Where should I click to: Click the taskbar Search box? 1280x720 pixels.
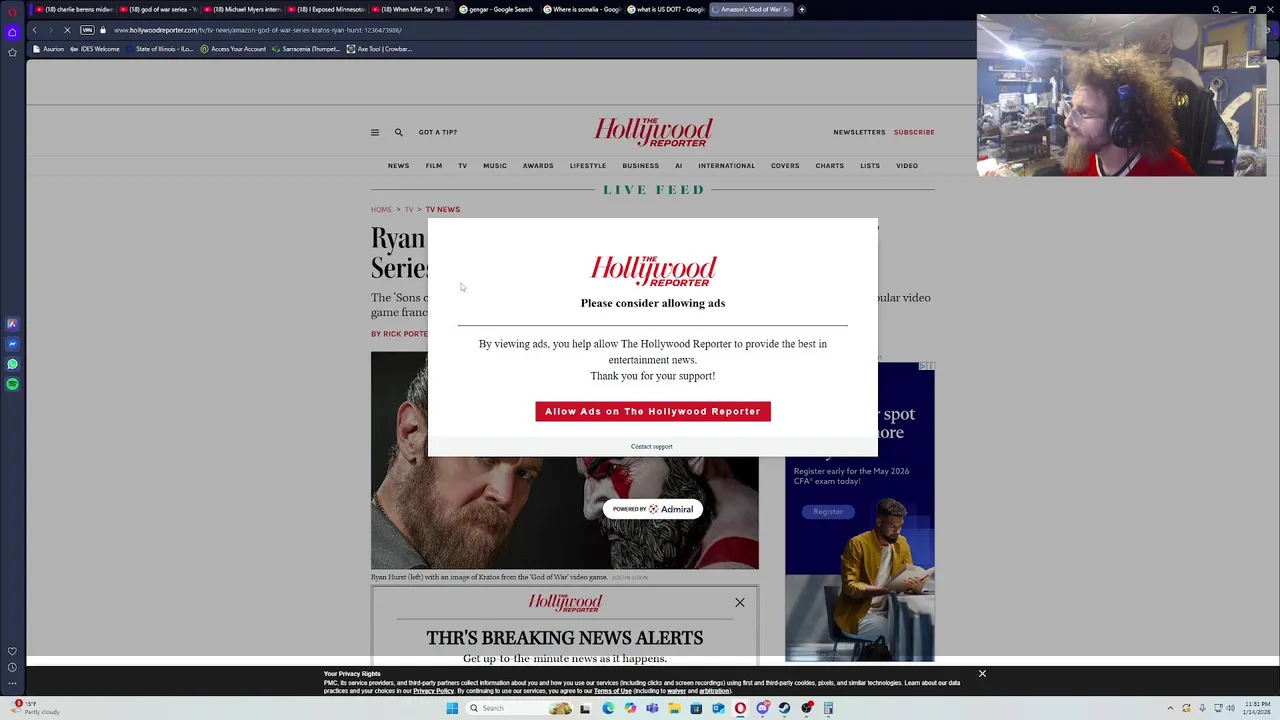(x=520, y=708)
